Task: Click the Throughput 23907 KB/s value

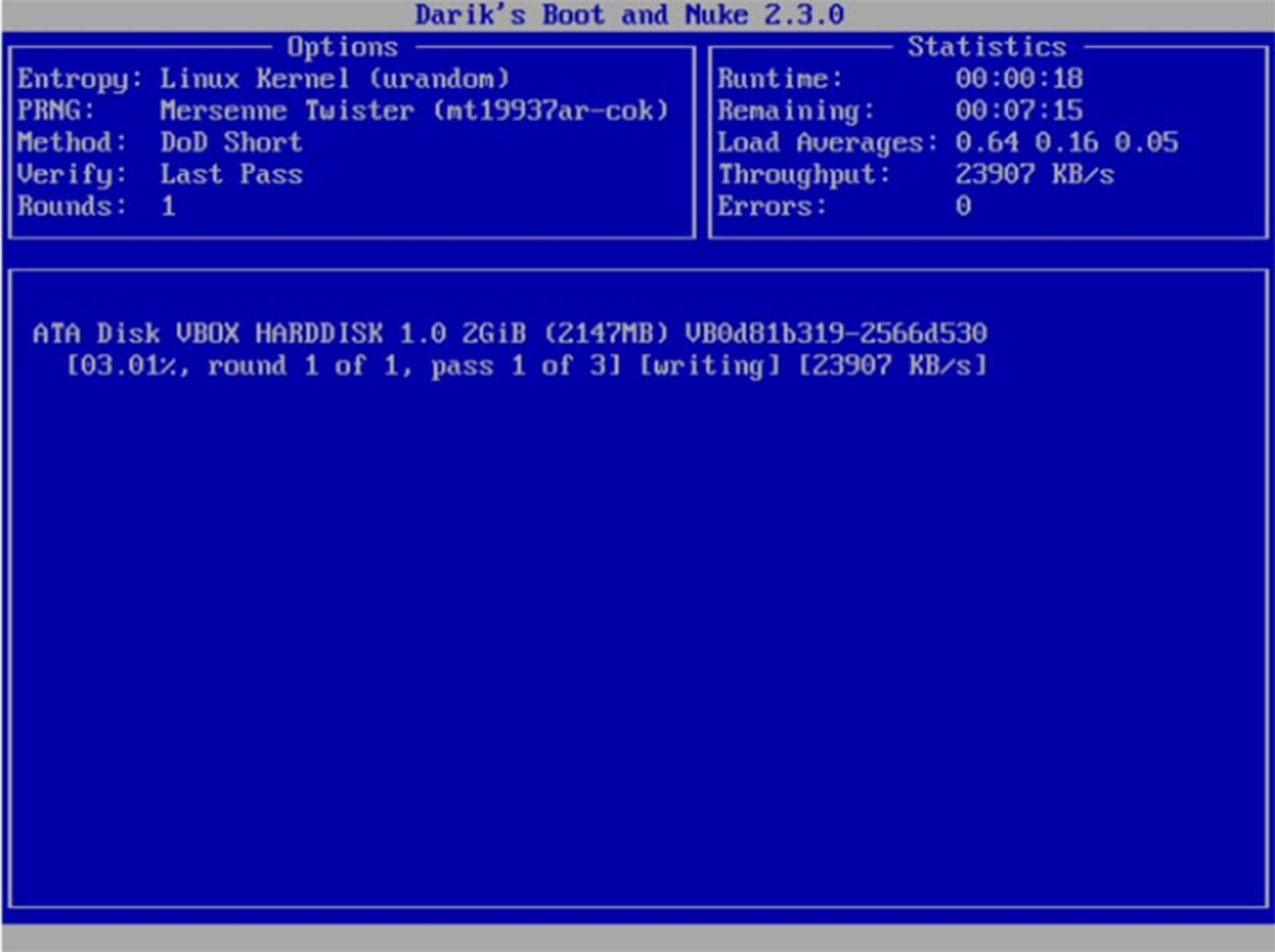Action: point(1035,175)
